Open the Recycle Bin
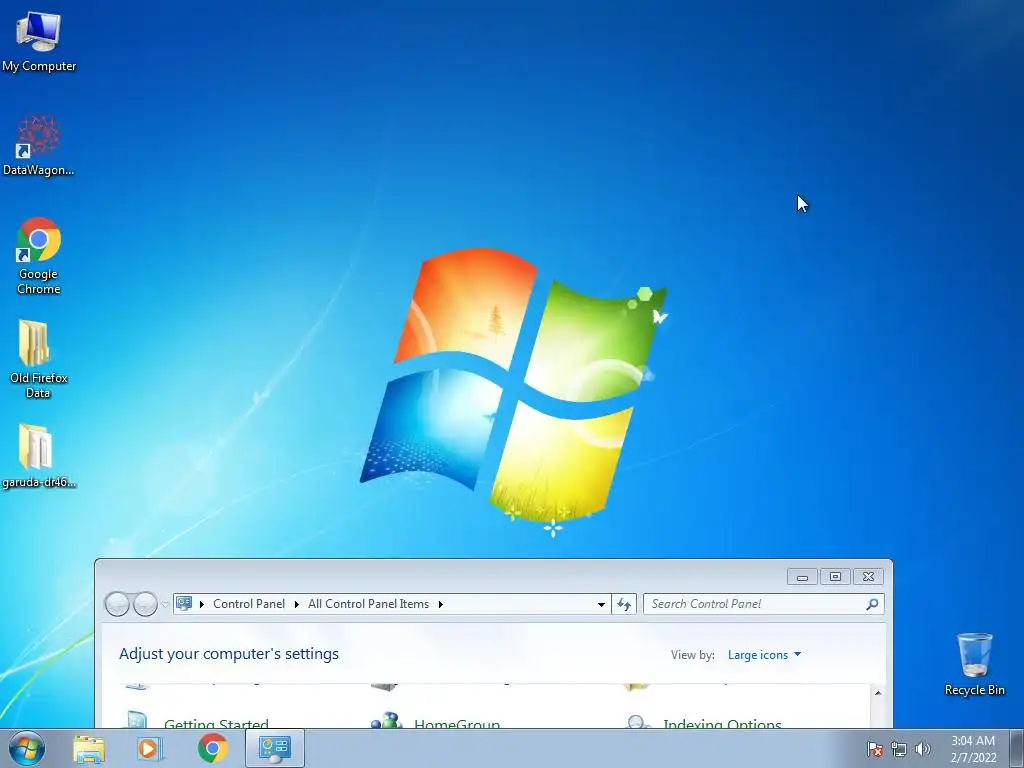This screenshot has width=1024, height=768. coord(974,664)
